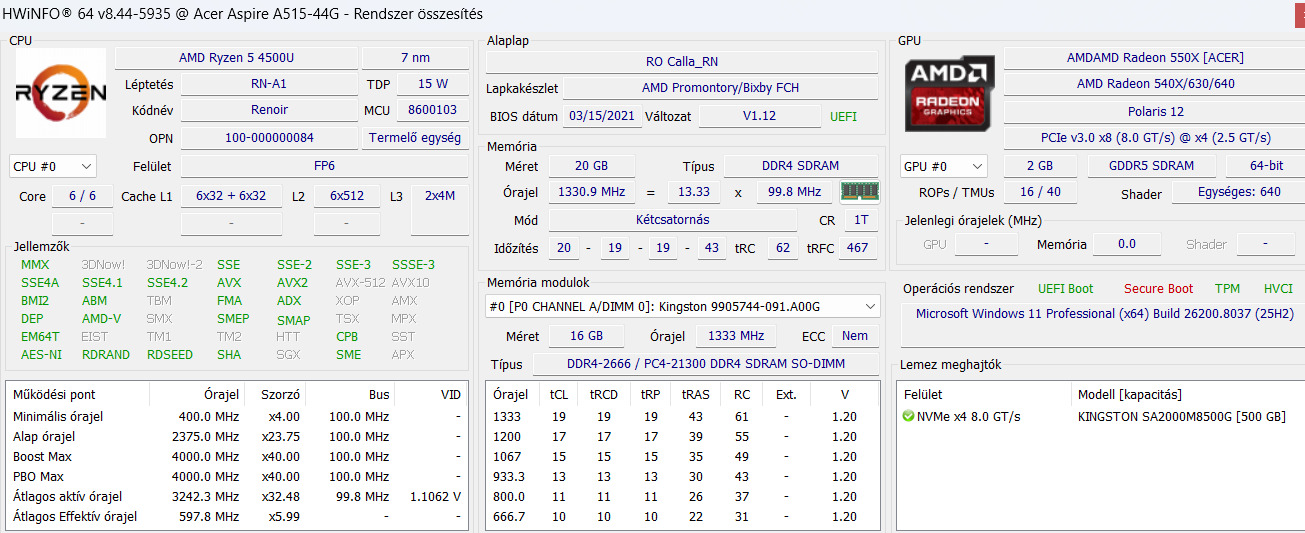Click the memory module chip icon
Image resolution: width=1305 pixels, height=533 pixels.
pos(858,191)
